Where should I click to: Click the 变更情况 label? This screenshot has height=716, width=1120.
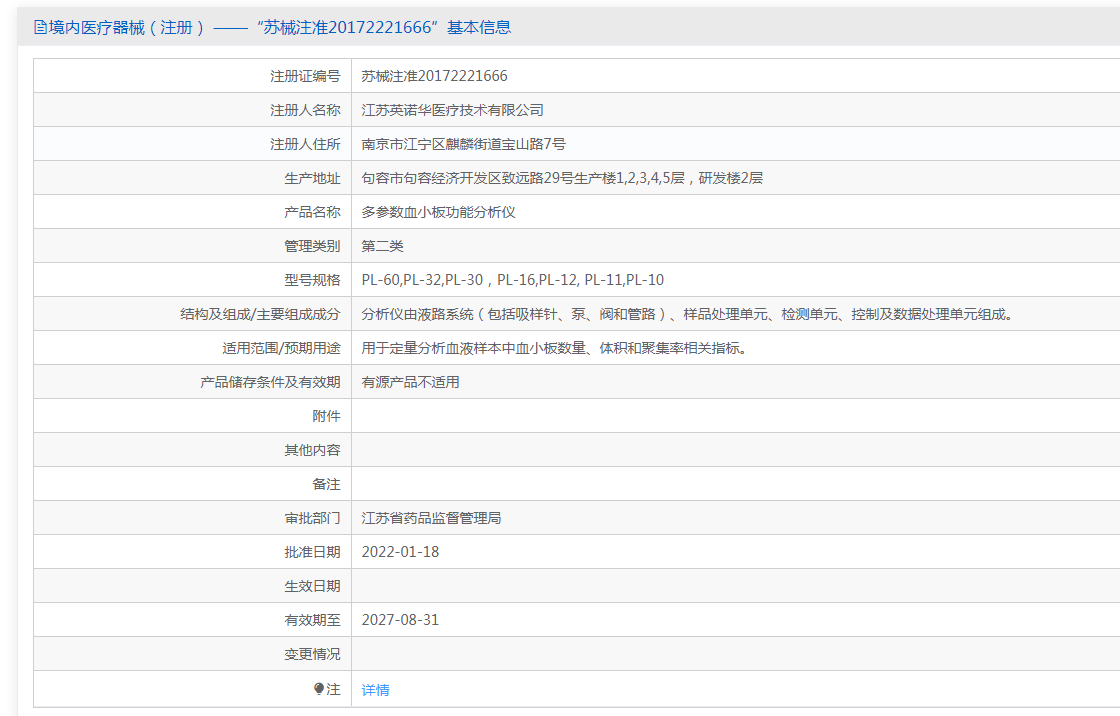(x=312, y=654)
